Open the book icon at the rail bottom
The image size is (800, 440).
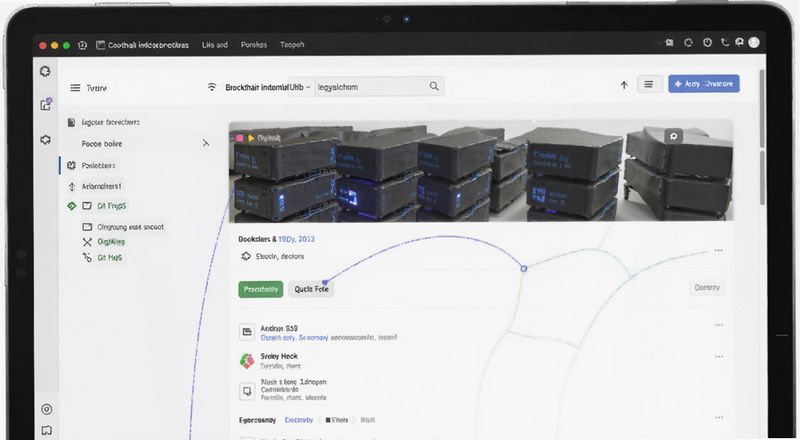click(x=46, y=430)
